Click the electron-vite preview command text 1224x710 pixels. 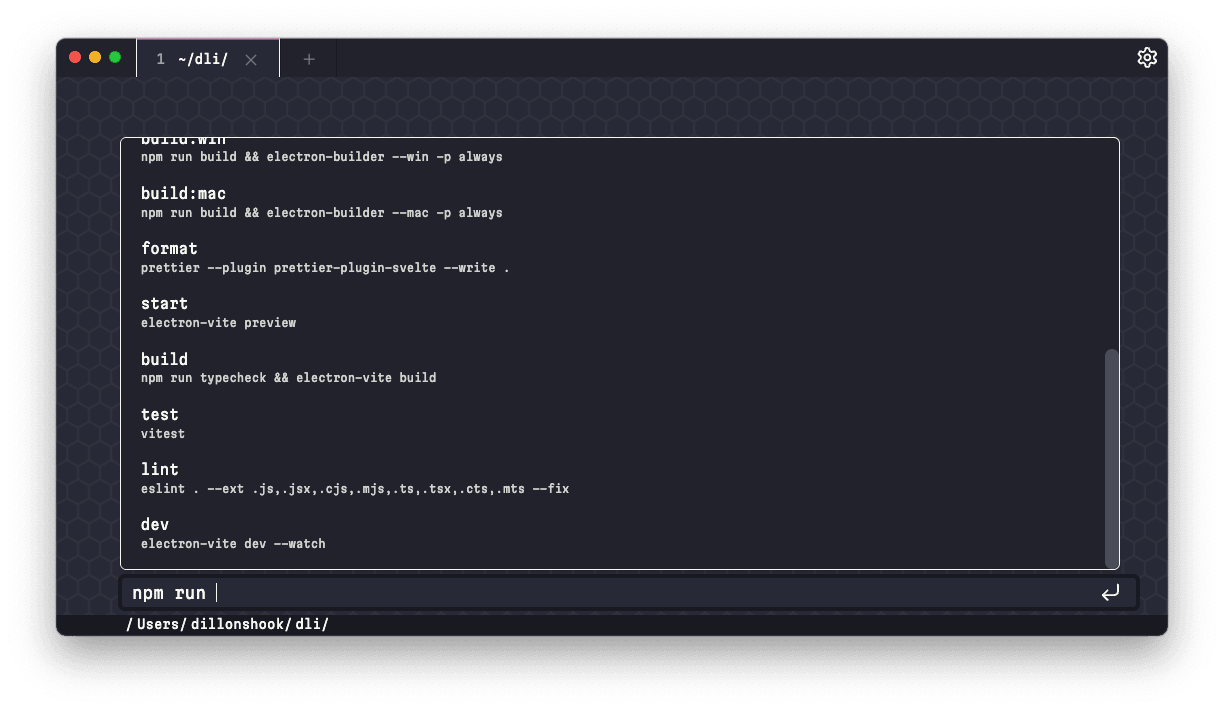(218, 322)
